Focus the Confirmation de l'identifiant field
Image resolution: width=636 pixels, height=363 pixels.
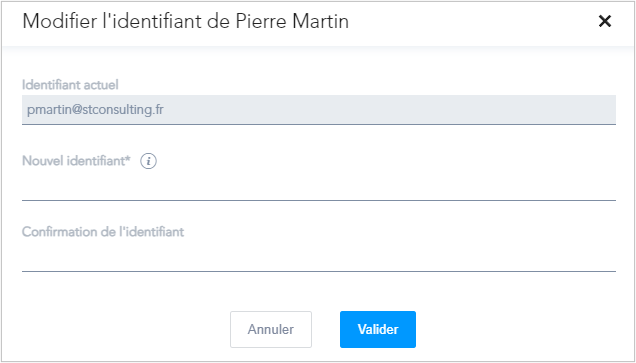319,257
